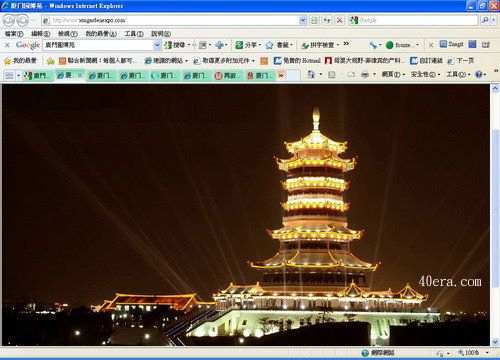Open the 下一页 favorites link
Viewport: 500px width, 360px height.
[461, 61]
